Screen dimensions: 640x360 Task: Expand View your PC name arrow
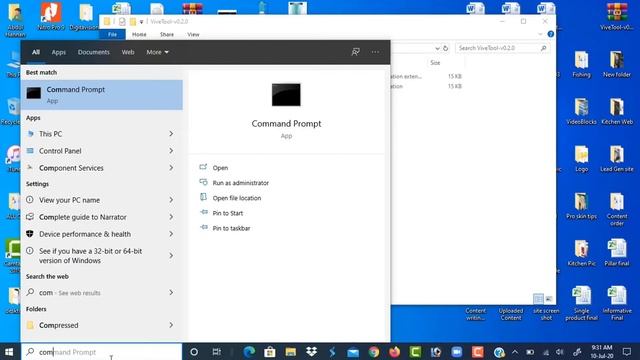[171, 200]
